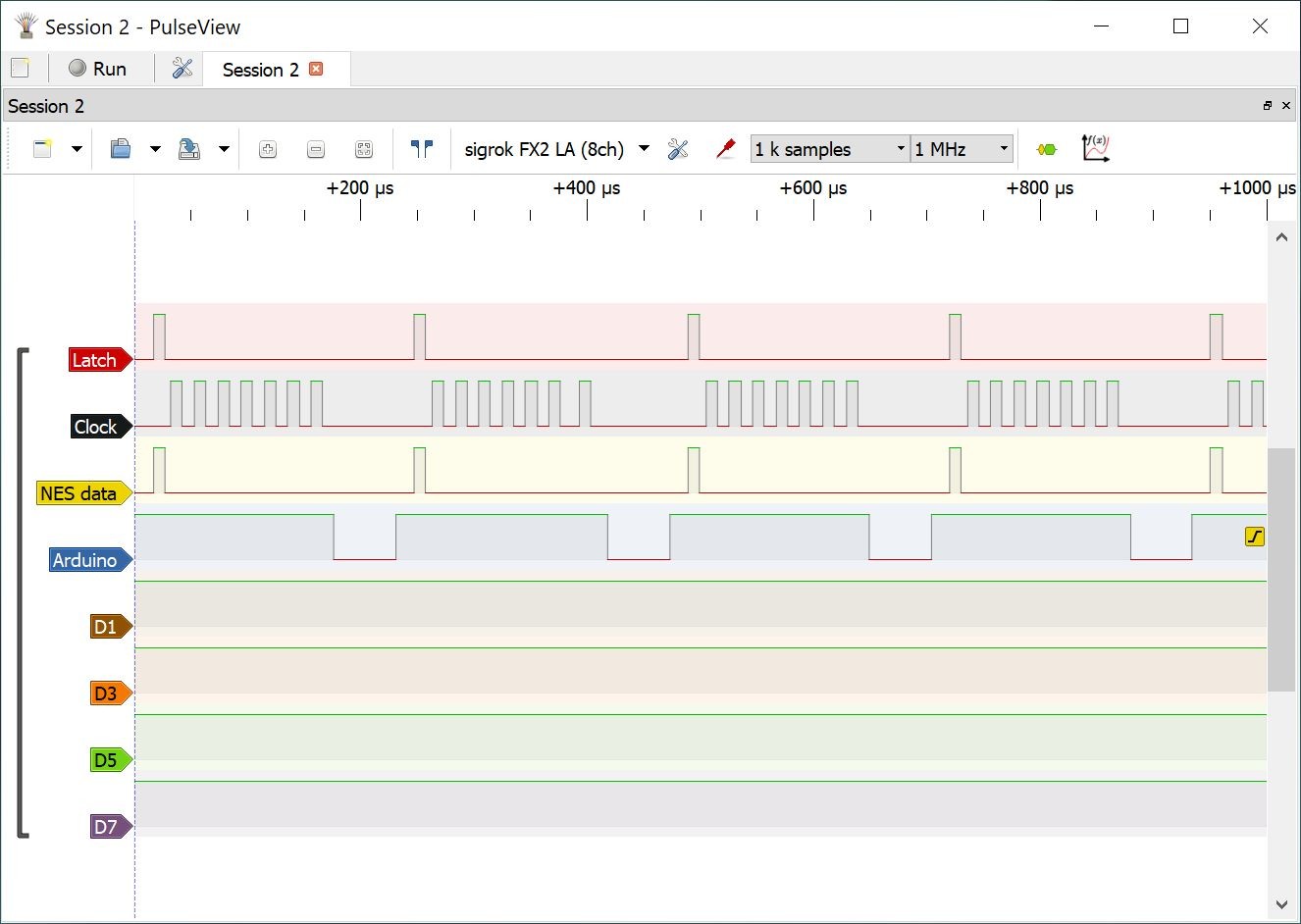Open channel configuration via red probe icon
This screenshot has width=1301, height=924.
(726, 149)
